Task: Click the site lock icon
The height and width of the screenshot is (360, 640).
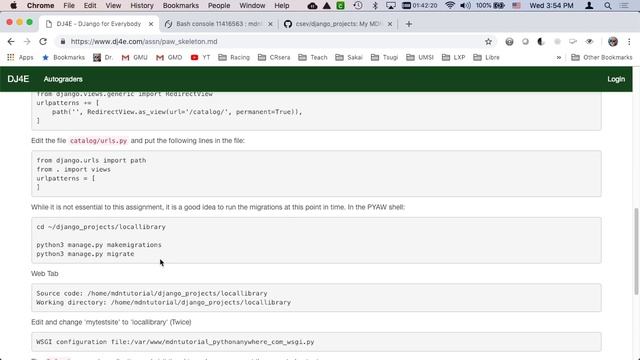Action: click(62, 42)
